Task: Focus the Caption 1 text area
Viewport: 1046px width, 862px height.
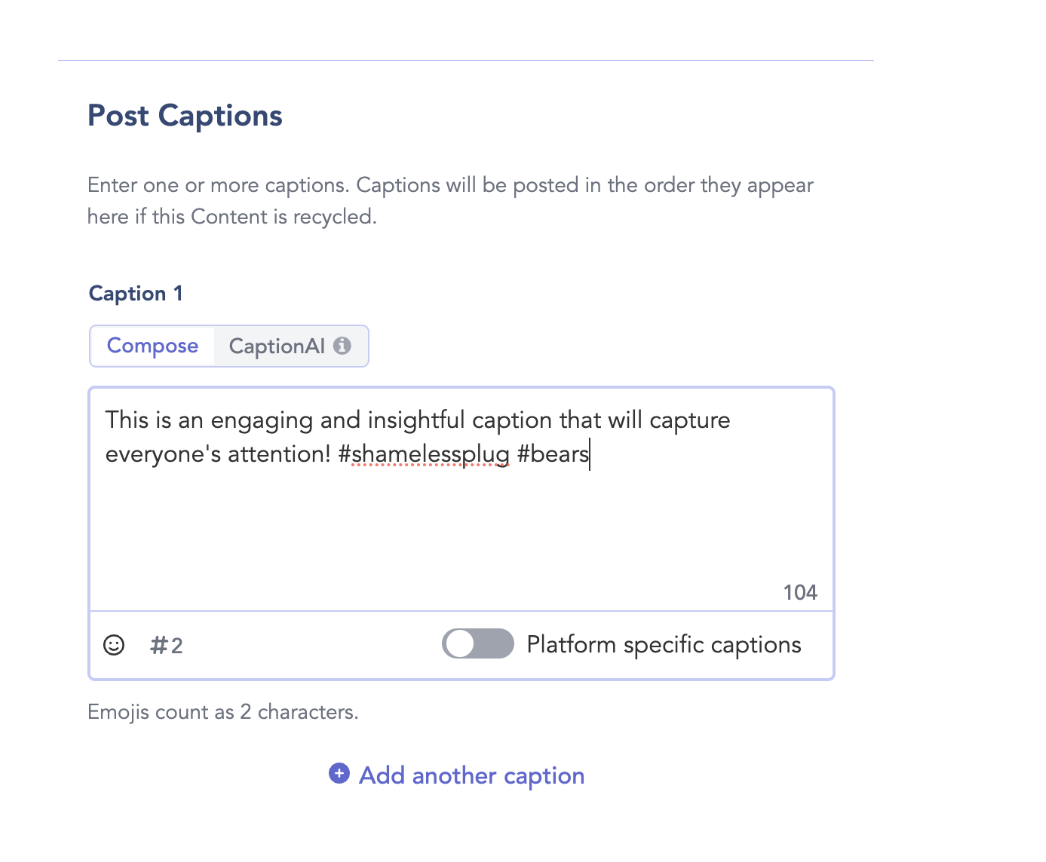Action: 462,498
